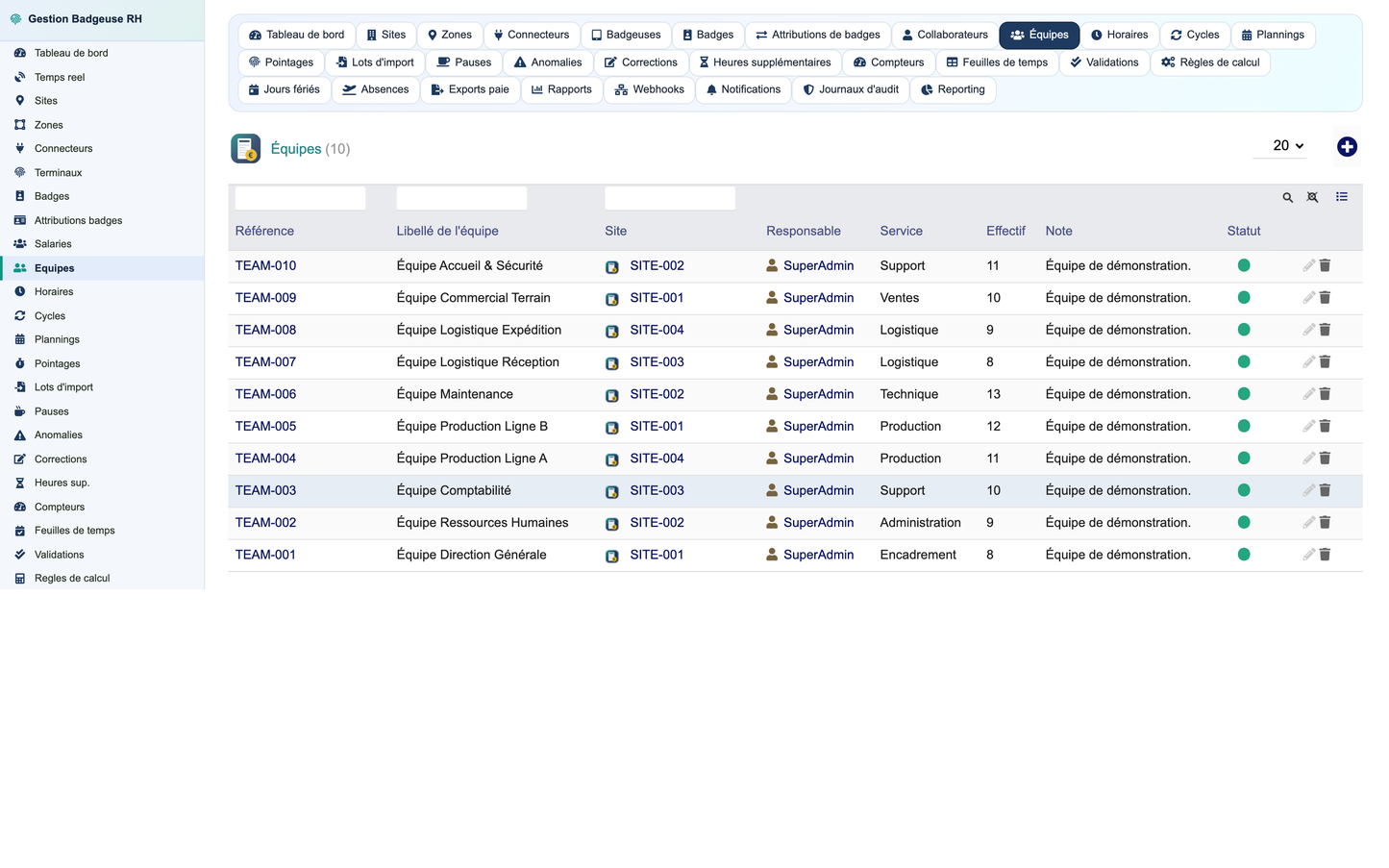Click the Encadrement service cell
This screenshot has height=868, width=1389.
pos(918,555)
